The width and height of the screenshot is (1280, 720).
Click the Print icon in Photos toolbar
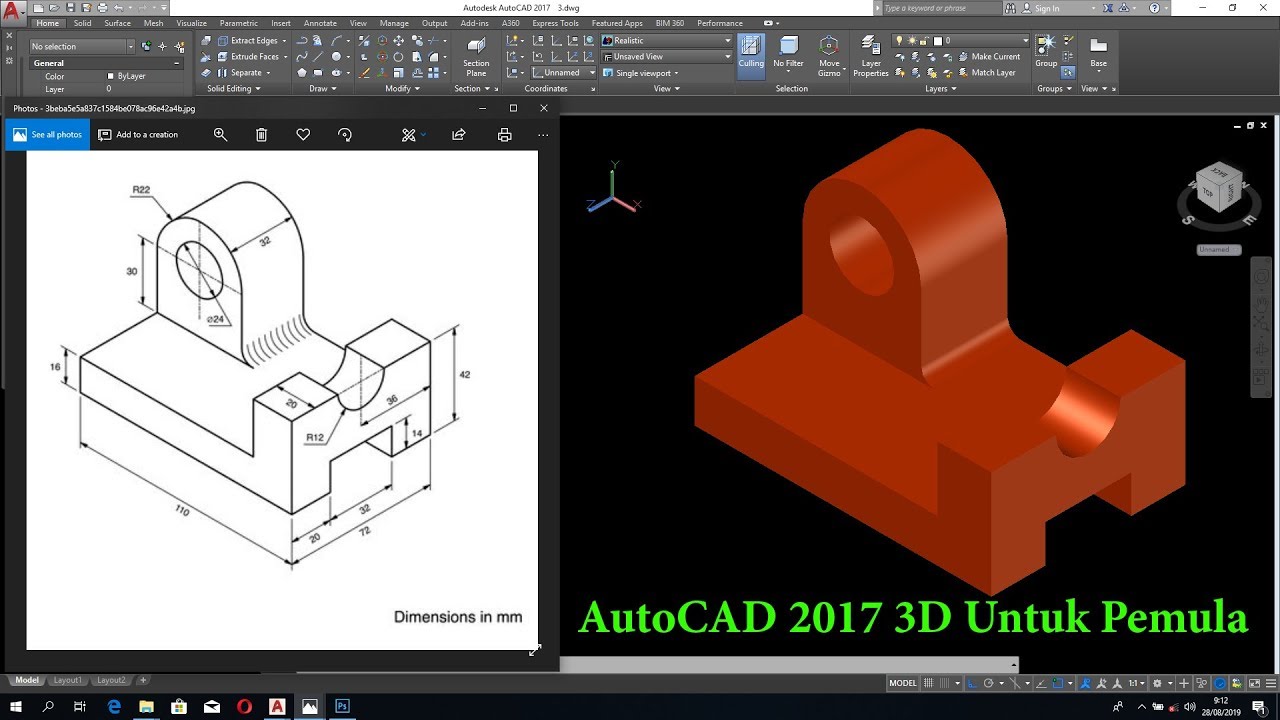point(504,134)
